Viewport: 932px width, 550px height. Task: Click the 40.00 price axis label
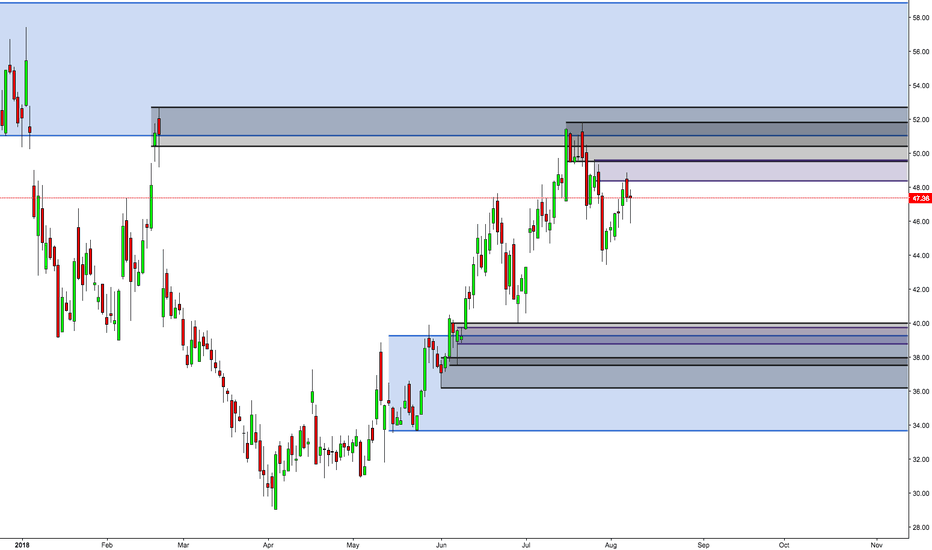921,323
